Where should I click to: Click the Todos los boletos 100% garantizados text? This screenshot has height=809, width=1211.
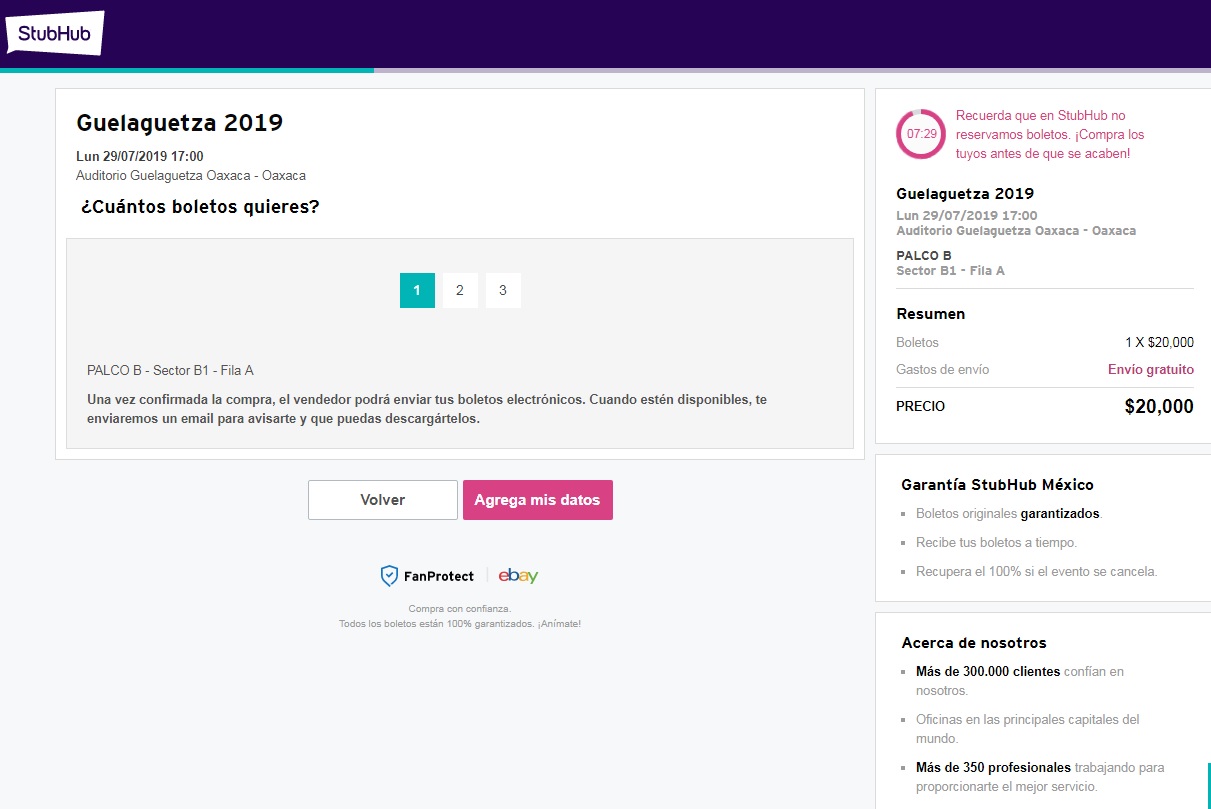click(460, 624)
